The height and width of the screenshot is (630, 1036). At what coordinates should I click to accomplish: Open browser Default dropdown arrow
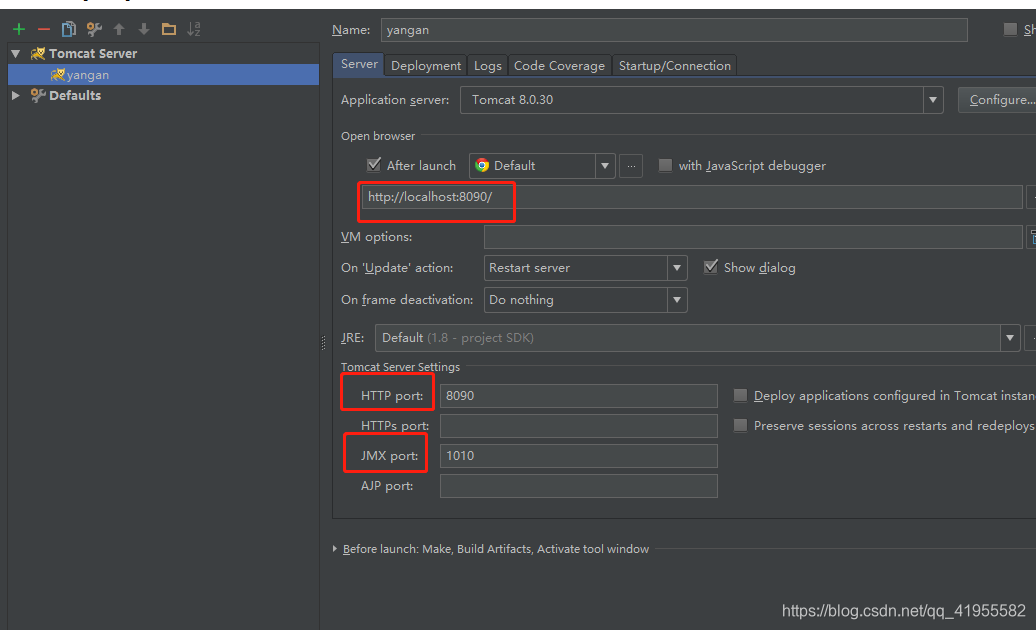[605, 166]
